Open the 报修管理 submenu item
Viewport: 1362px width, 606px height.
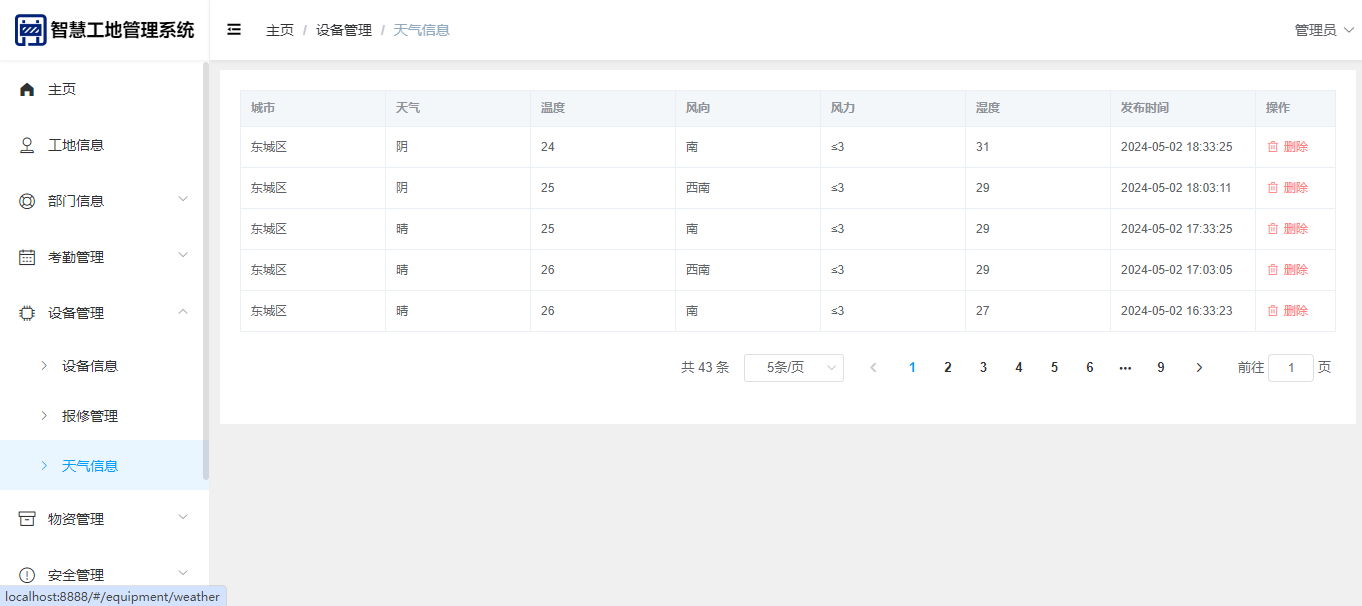pyautogui.click(x=90, y=416)
